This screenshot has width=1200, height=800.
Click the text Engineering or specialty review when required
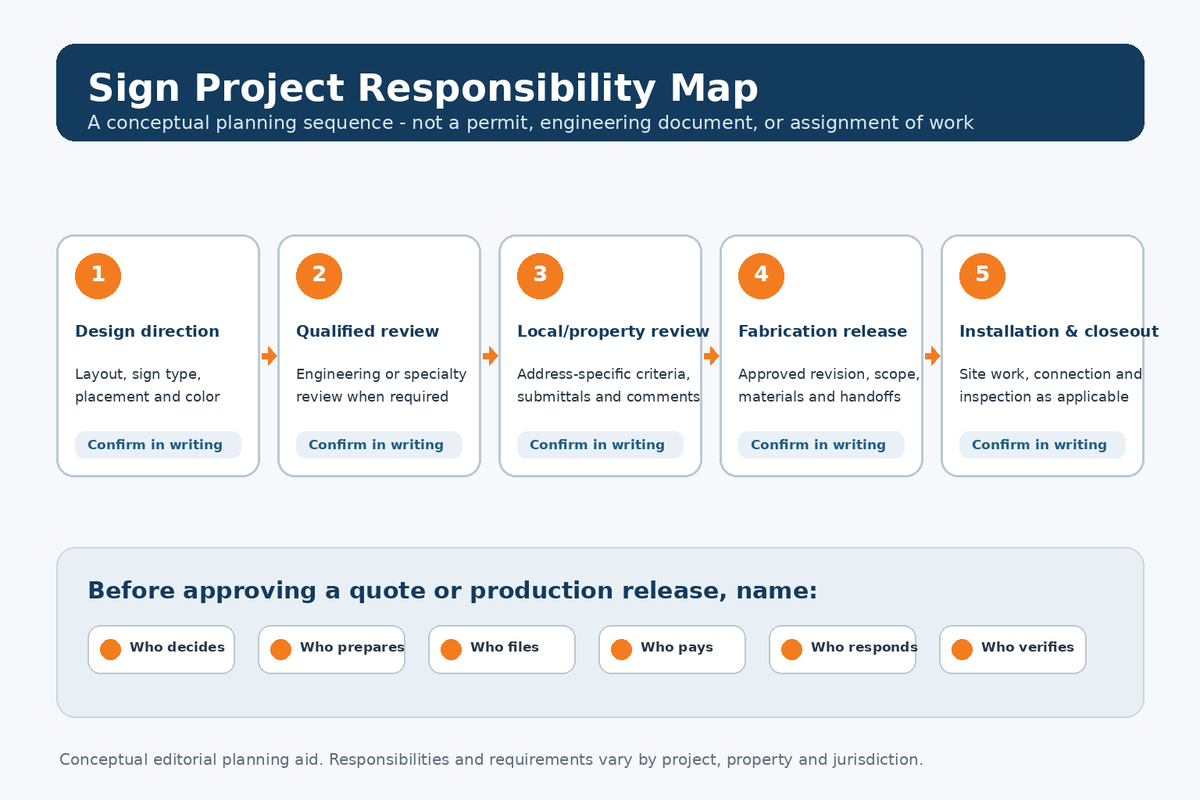click(381, 385)
